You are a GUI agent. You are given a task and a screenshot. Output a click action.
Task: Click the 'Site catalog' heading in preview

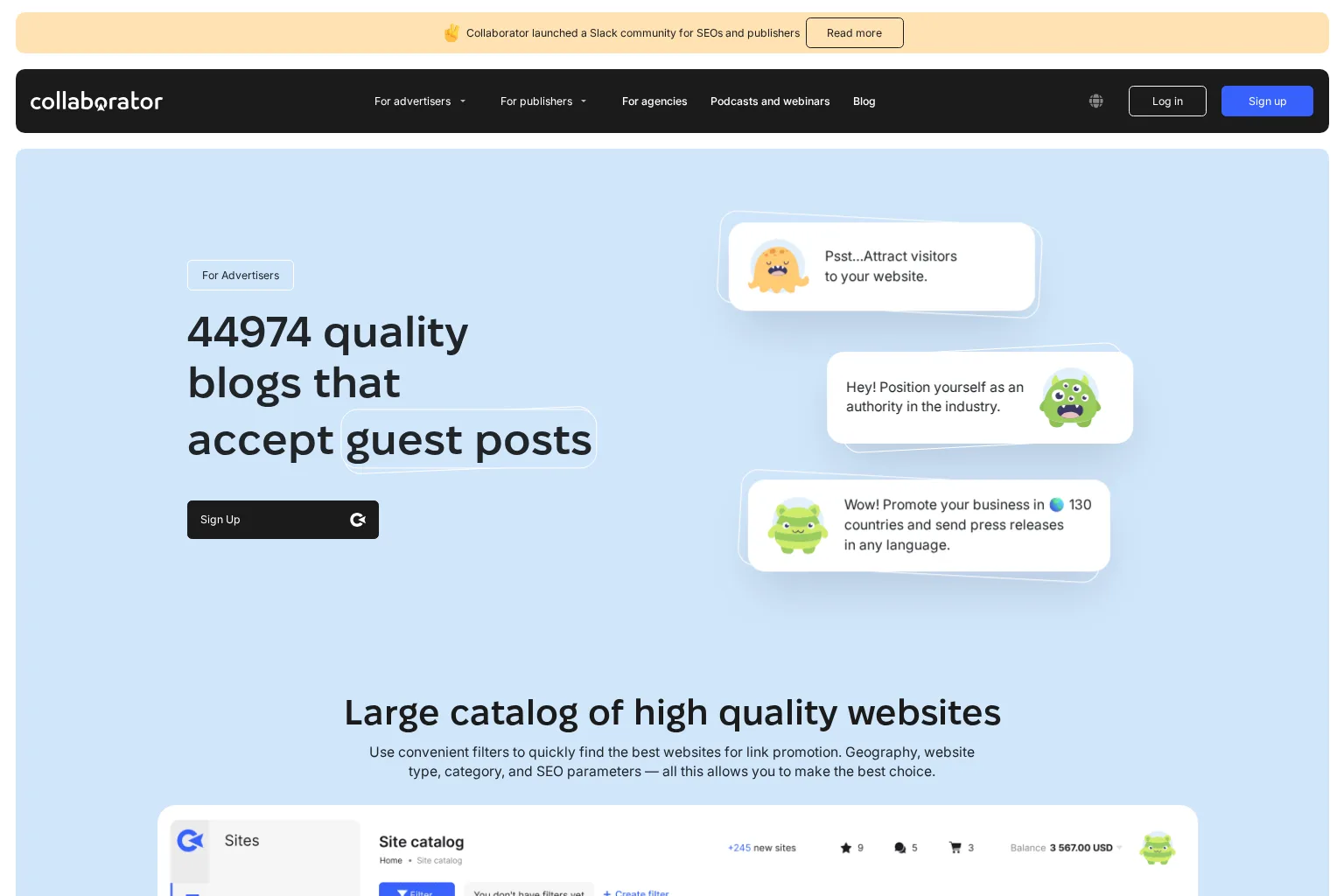pos(421,842)
